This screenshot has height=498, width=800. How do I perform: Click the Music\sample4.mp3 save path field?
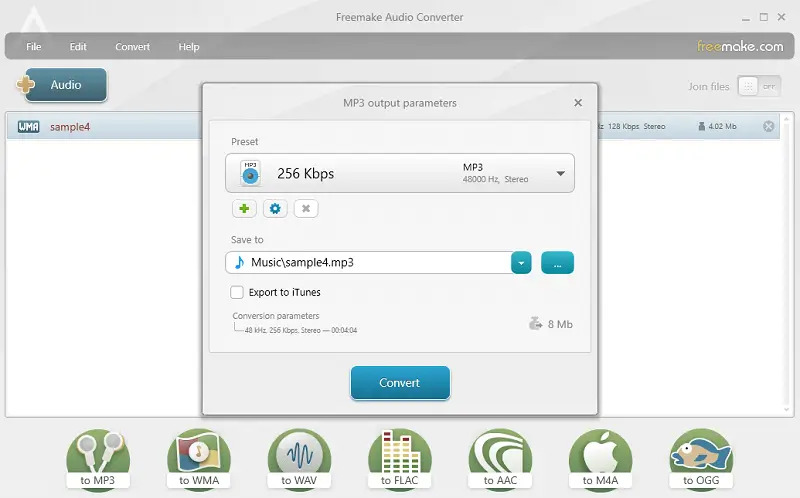[x=368, y=262]
